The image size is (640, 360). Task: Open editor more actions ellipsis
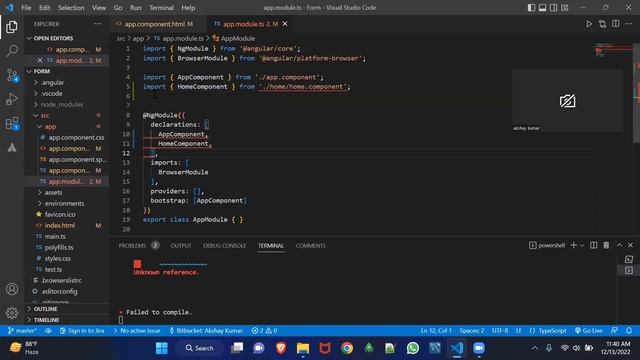point(629,24)
